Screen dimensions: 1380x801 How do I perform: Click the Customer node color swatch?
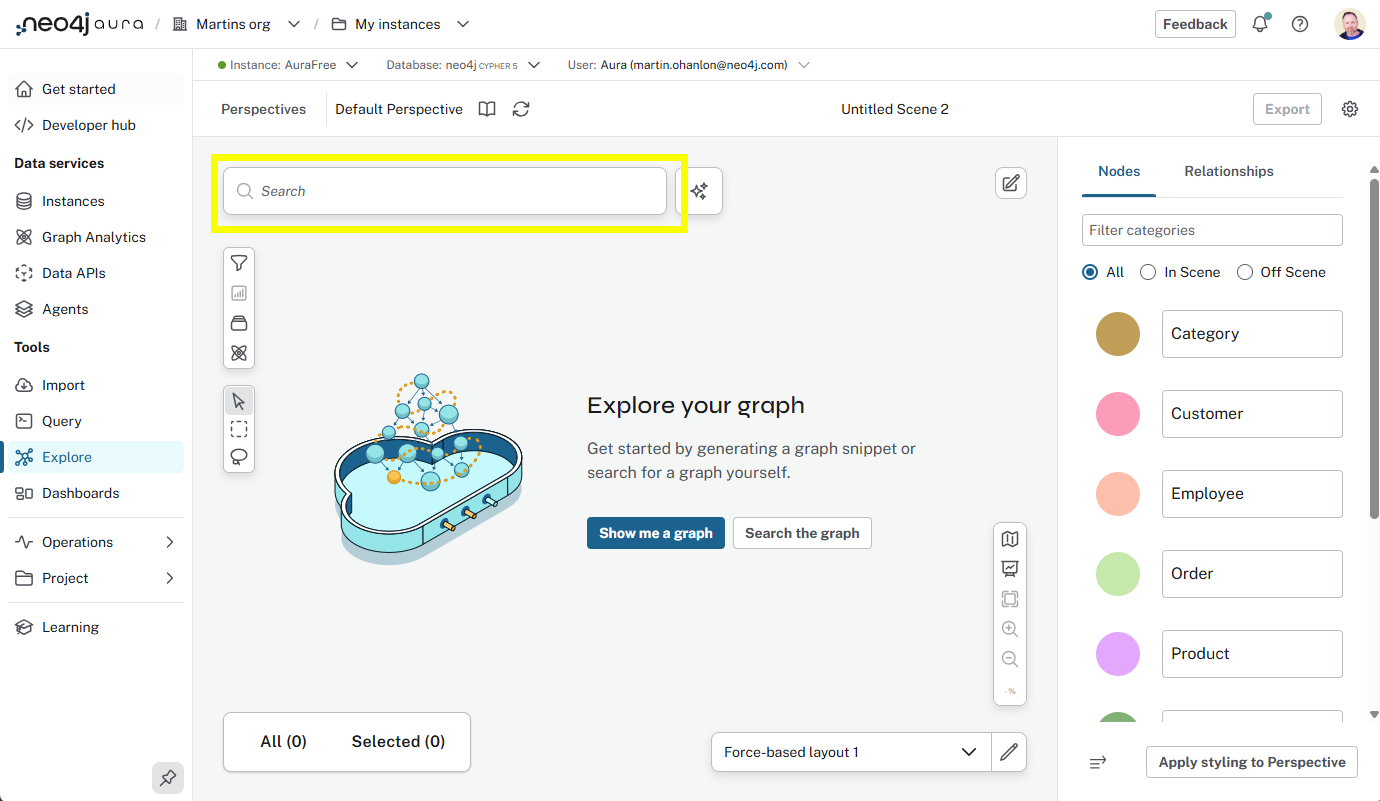coord(1117,413)
